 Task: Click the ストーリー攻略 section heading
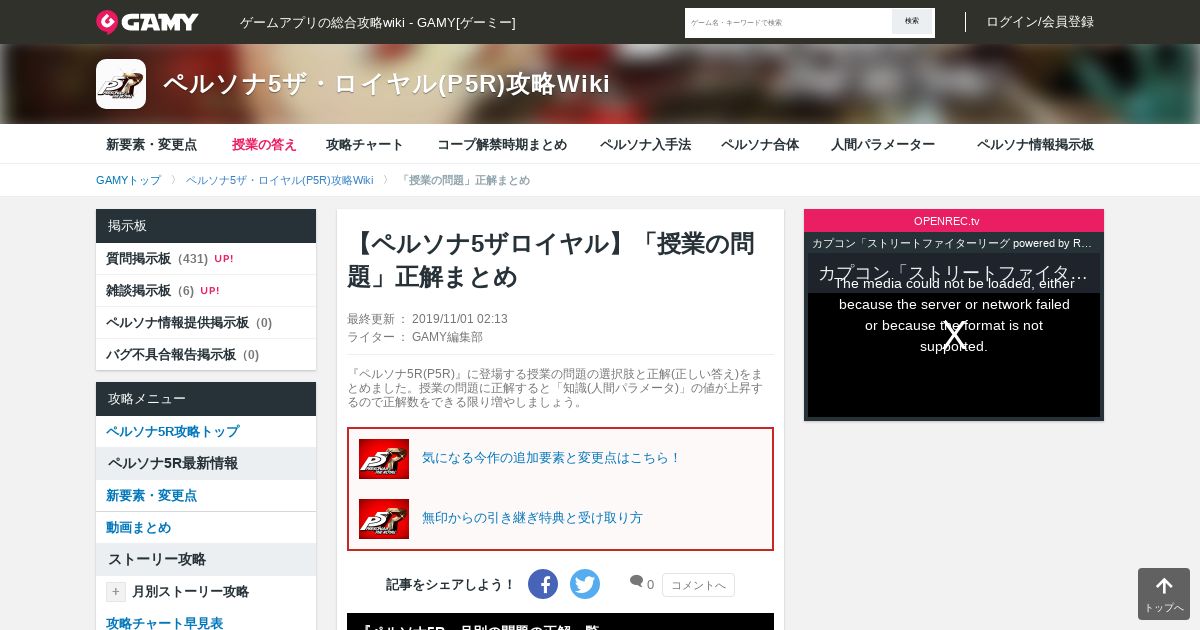206,560
